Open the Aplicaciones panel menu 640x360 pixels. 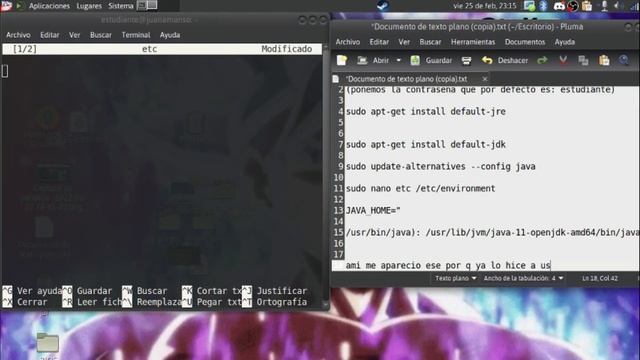[49, 6]
